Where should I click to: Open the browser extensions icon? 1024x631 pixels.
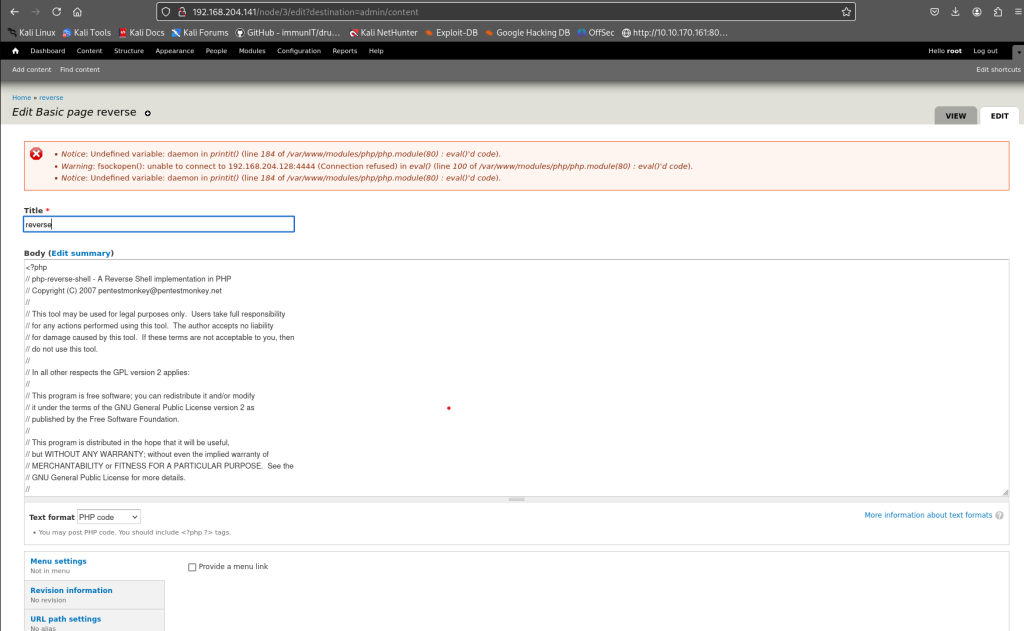(997, 12)
